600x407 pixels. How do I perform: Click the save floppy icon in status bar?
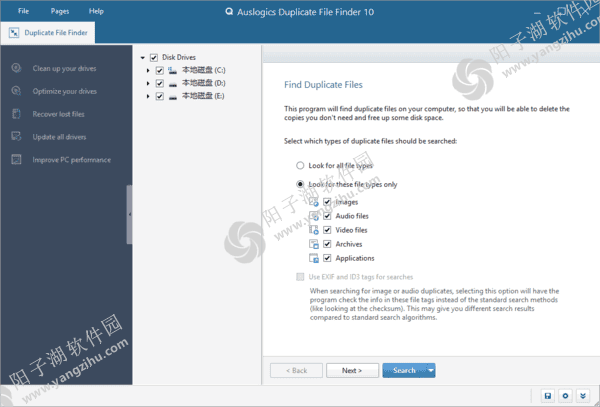[x=548, y=396]
